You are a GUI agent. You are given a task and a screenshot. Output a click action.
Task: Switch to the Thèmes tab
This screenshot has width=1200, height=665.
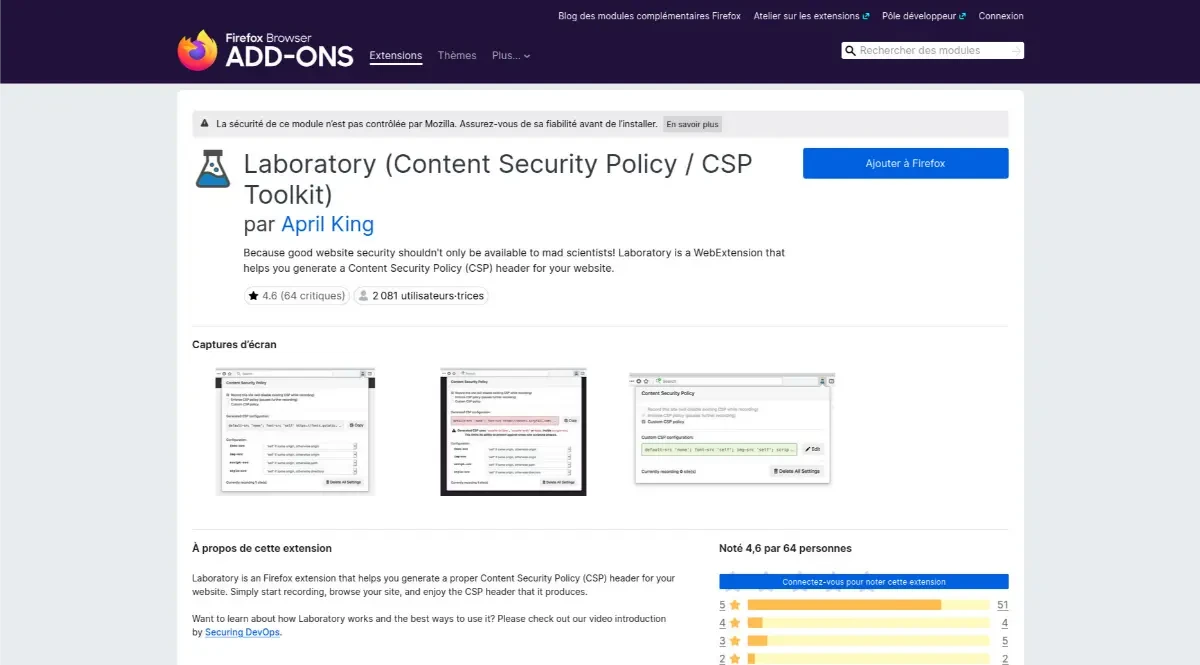457,56
